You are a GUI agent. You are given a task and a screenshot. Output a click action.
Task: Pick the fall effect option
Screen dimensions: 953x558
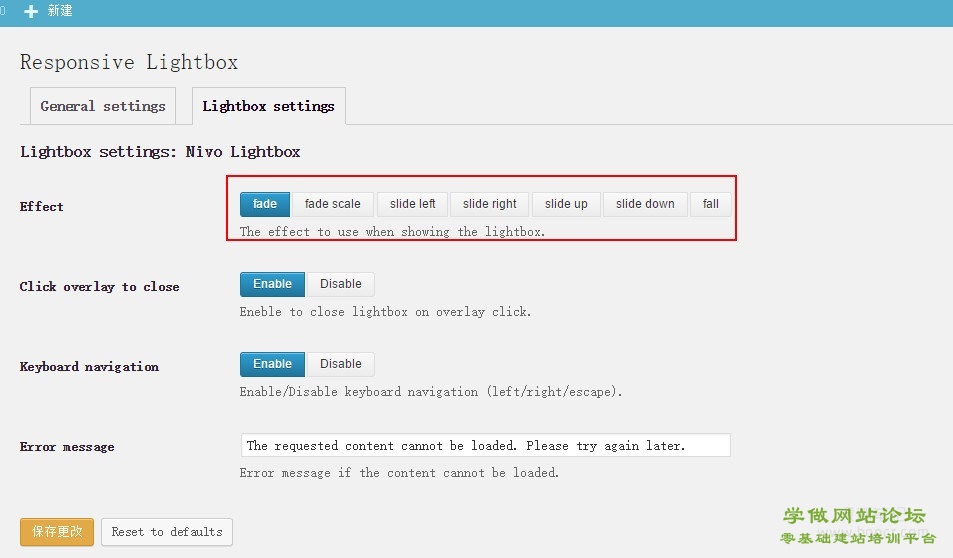tap(710, 204)
